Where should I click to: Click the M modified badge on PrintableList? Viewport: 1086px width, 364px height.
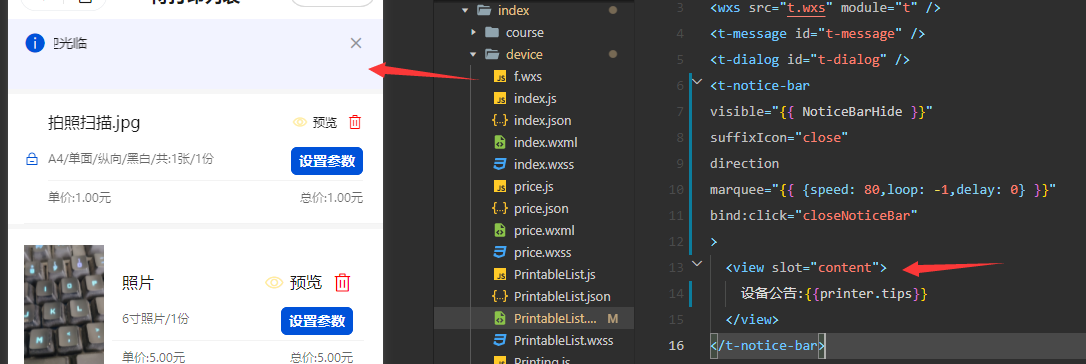(612, 318)
